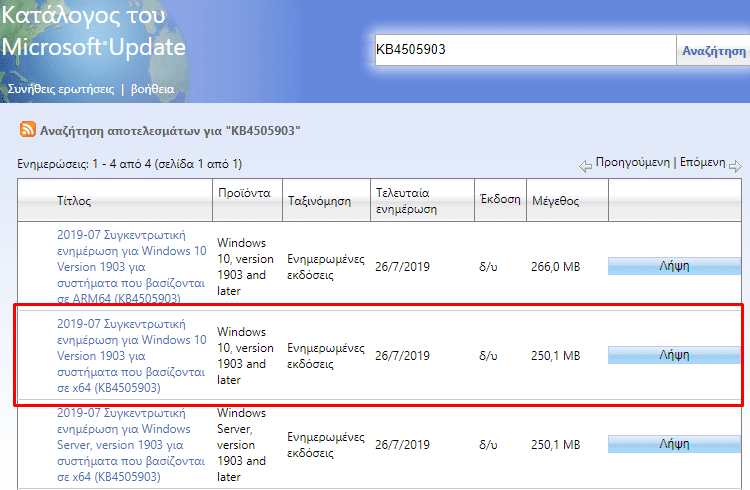Open the ARM64 KB4505903 update title link
Viewport: 750px width, 490px height.
(132, 267)
